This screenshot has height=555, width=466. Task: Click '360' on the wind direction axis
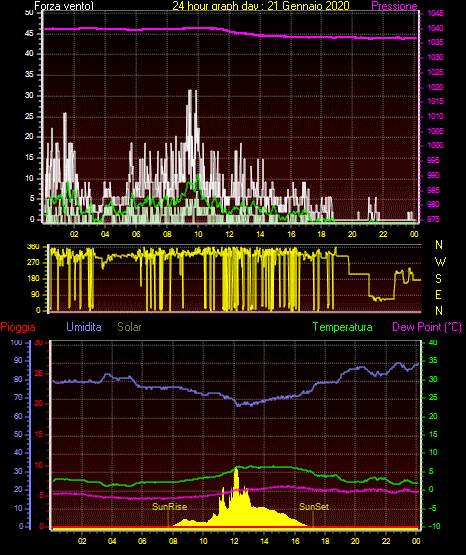(33, 247)
